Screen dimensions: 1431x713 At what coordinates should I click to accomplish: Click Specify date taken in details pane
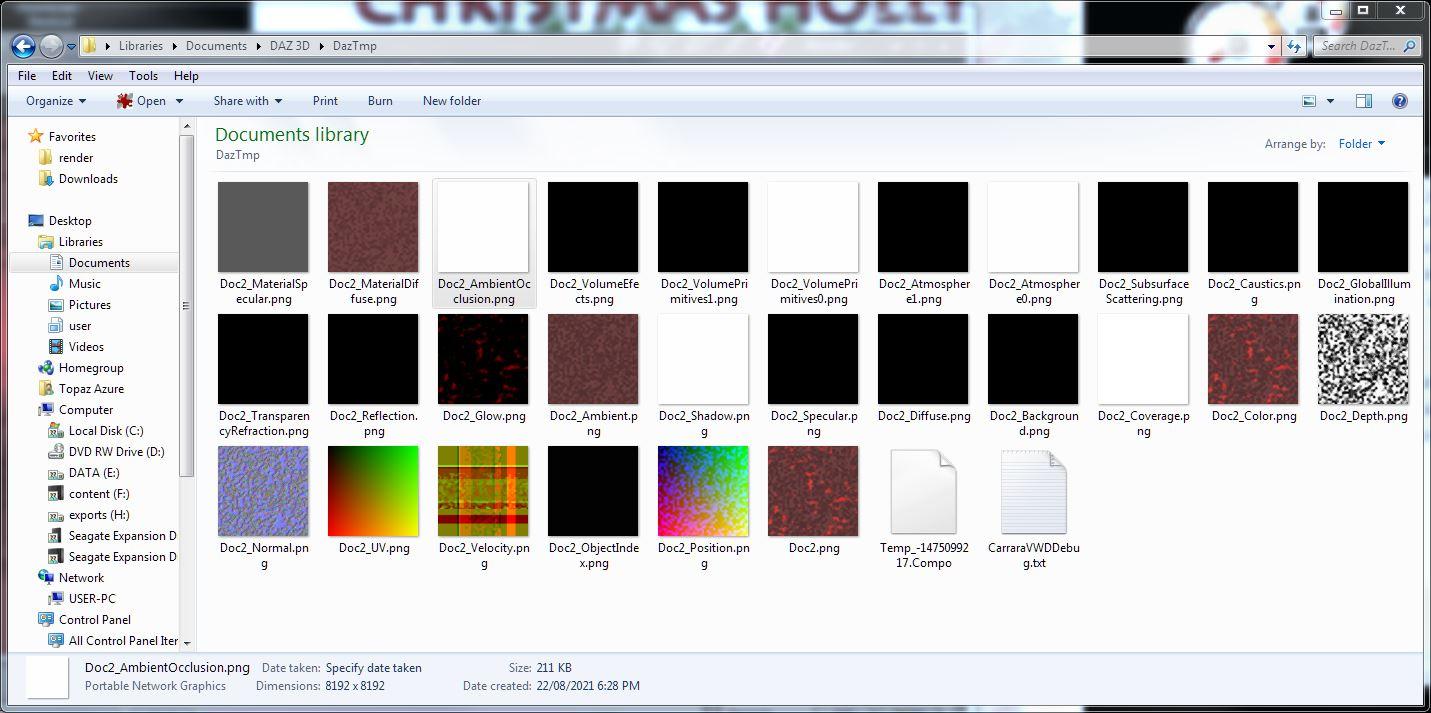373,668
